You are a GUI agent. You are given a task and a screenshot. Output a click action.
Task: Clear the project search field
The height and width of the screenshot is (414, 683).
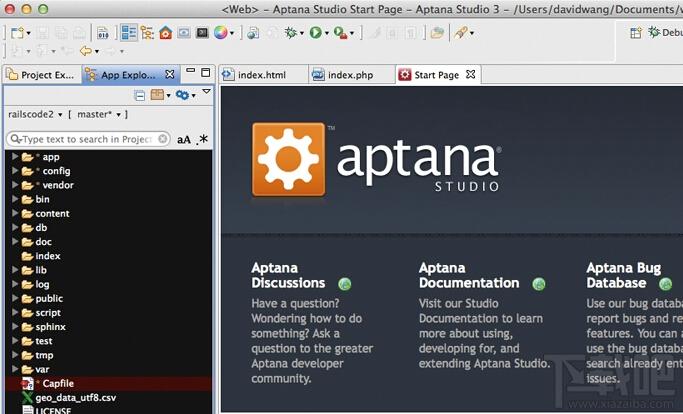(162, 139)
